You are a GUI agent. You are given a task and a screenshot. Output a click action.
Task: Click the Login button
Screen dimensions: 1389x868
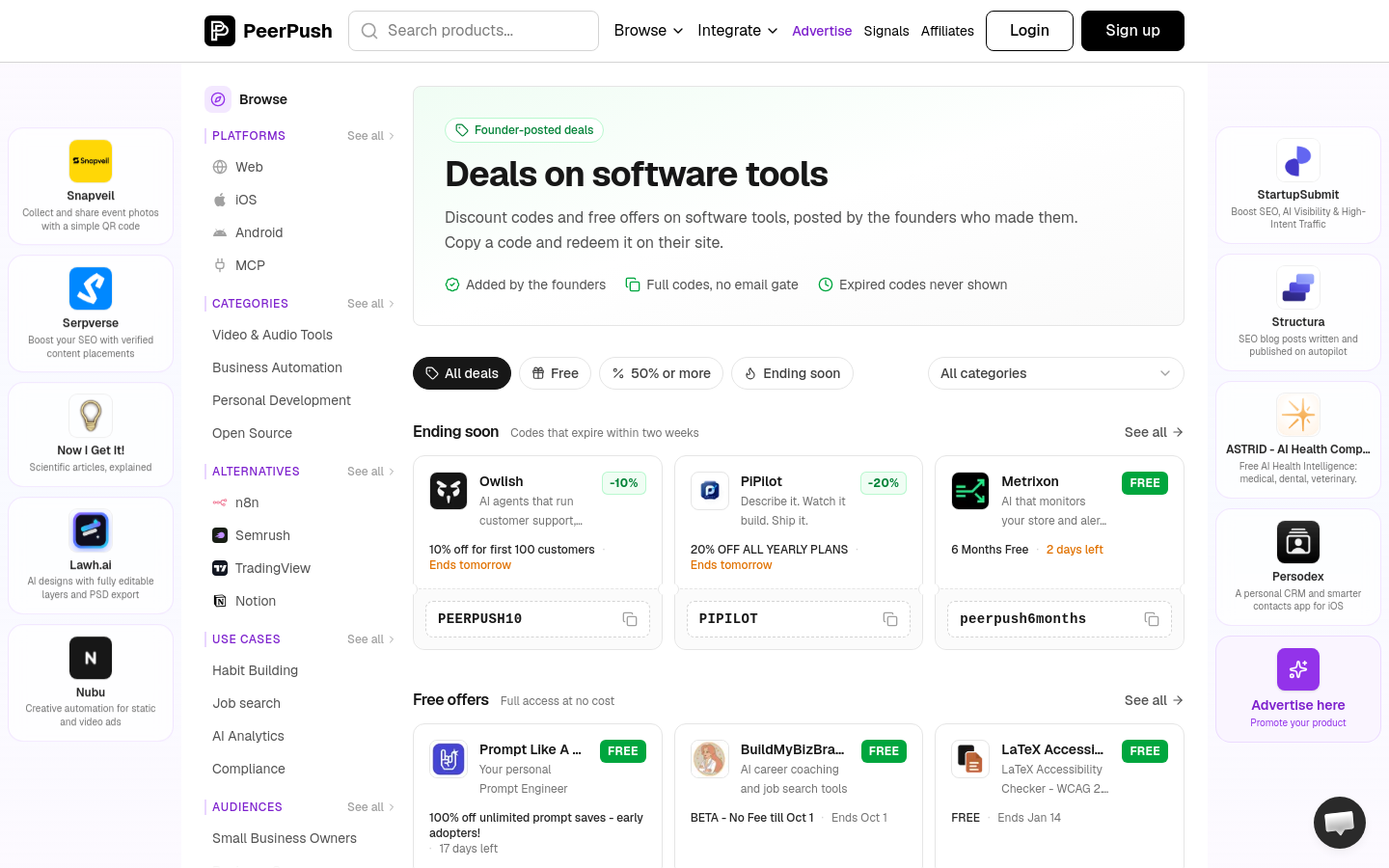1029,31
